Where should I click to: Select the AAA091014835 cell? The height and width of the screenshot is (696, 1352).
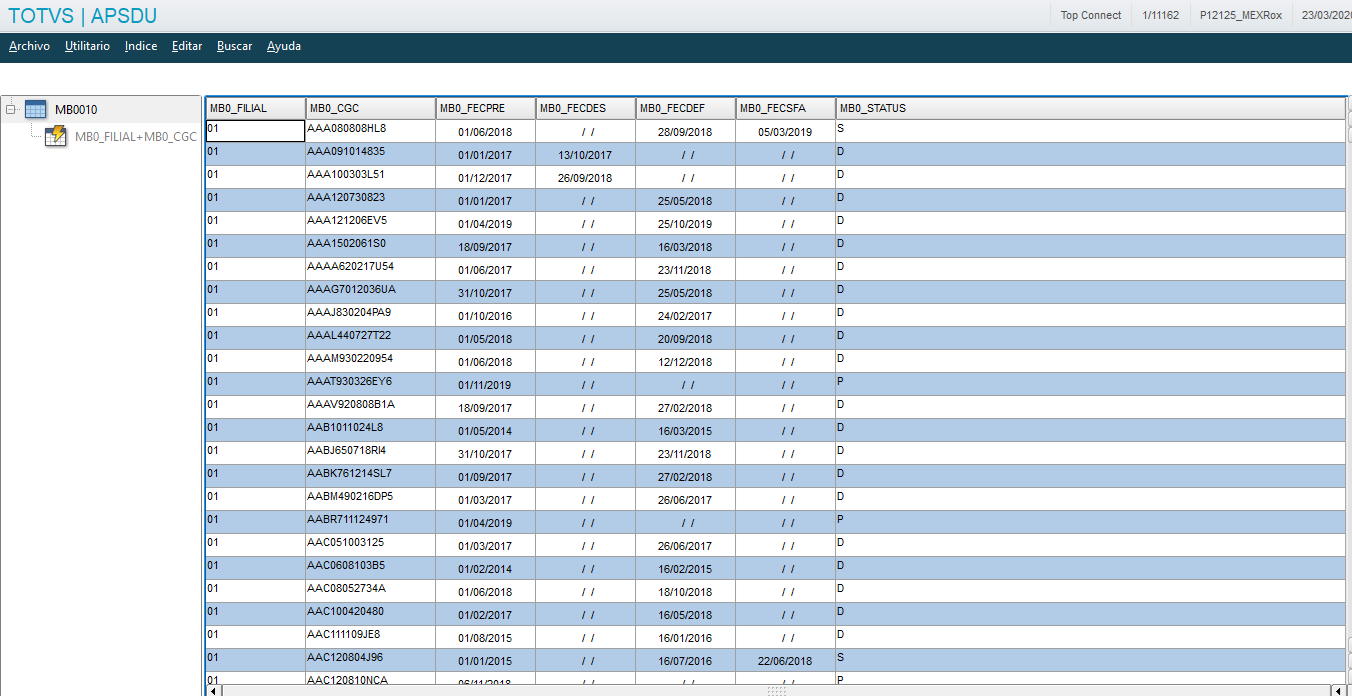pyautogui.click(x=370, y=154)
